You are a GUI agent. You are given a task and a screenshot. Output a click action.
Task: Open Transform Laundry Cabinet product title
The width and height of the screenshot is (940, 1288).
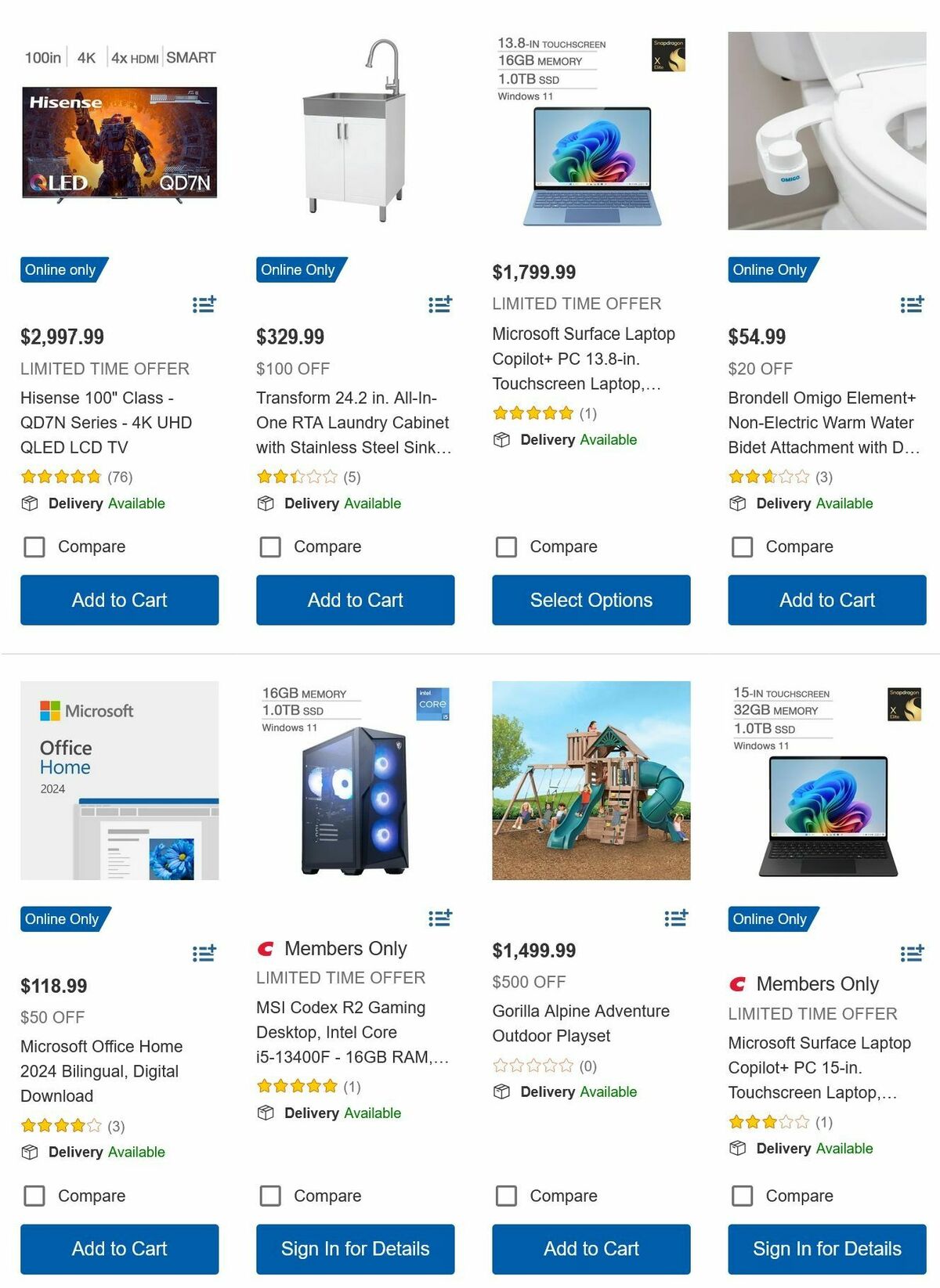(353, 423)
